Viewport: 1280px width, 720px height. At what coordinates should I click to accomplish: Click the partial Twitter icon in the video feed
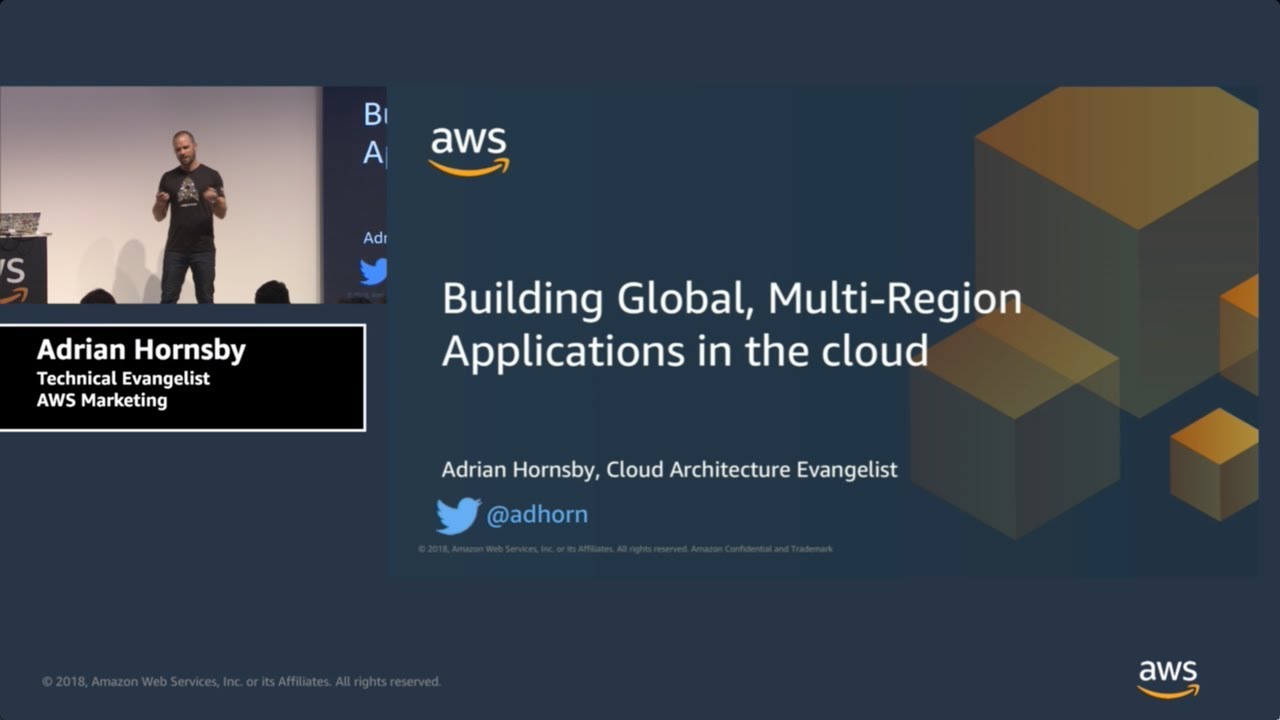click(x=374, y=271)
